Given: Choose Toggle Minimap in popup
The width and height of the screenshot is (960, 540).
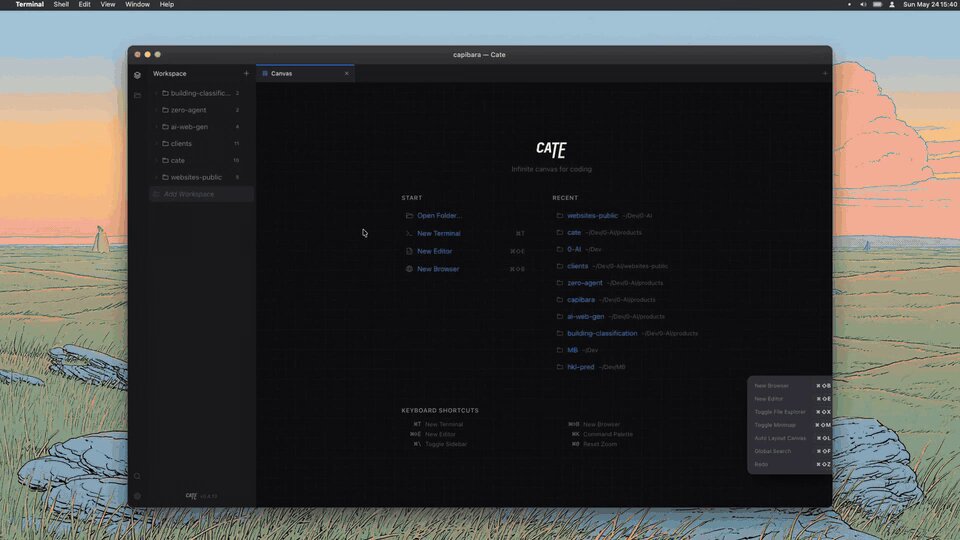Looking at the screenshot, I should tap(790, 425).
